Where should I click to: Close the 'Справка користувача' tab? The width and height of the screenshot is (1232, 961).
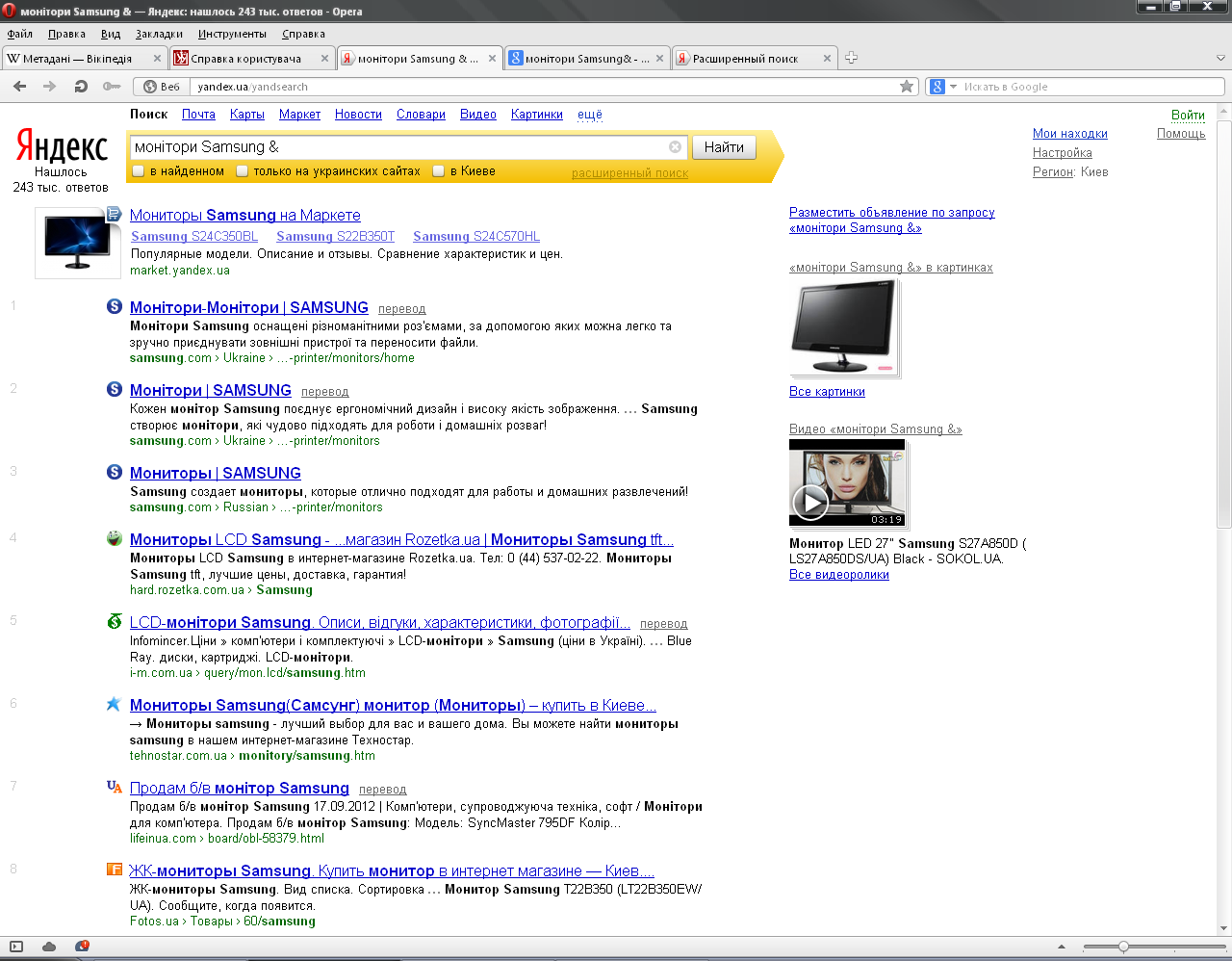[324, 59]
